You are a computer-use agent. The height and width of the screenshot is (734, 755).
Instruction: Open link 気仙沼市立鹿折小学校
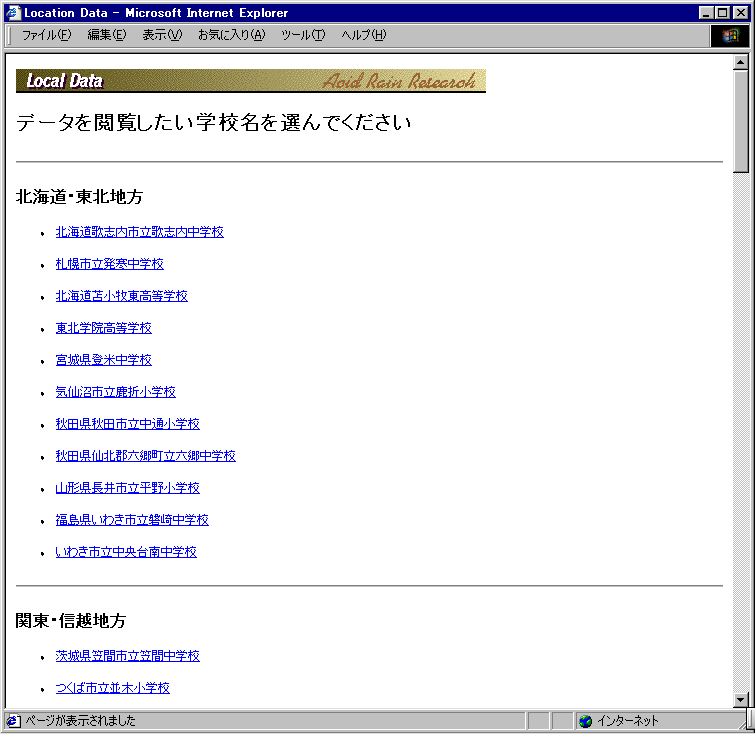coord(116,392)
